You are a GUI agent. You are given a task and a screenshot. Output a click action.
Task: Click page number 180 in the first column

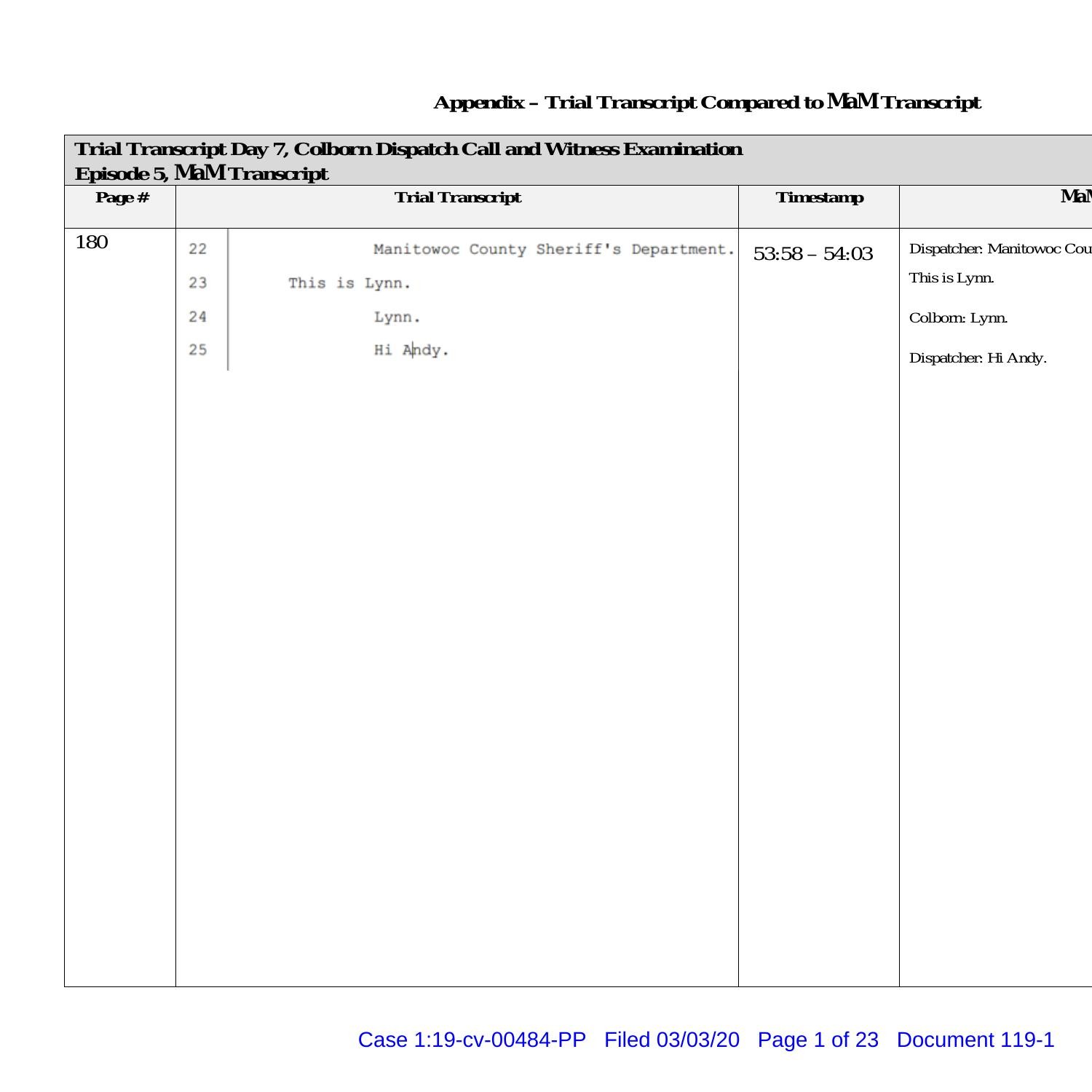92,242
